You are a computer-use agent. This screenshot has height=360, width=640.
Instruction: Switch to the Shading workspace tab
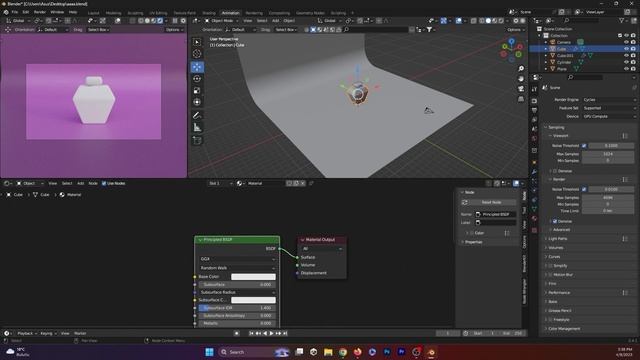(209, 13)
